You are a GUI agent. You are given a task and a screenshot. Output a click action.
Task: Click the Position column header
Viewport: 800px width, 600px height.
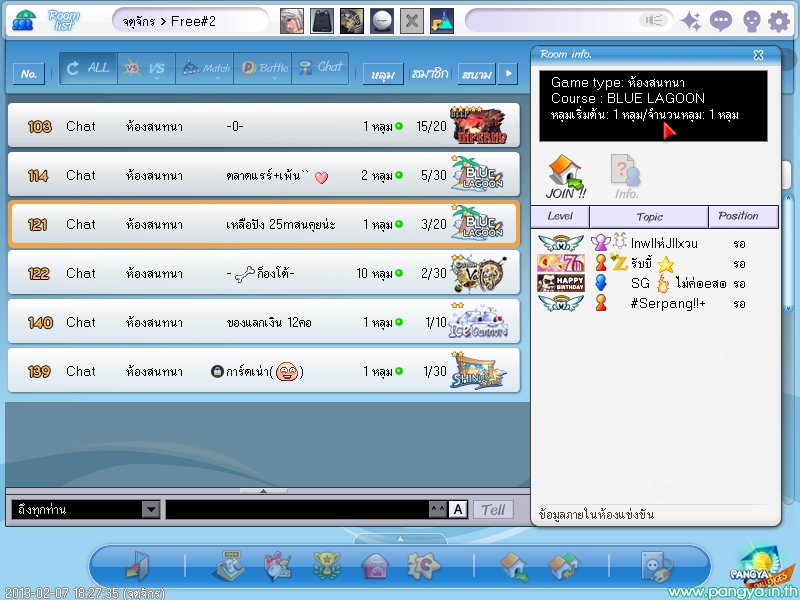[743, 216]
